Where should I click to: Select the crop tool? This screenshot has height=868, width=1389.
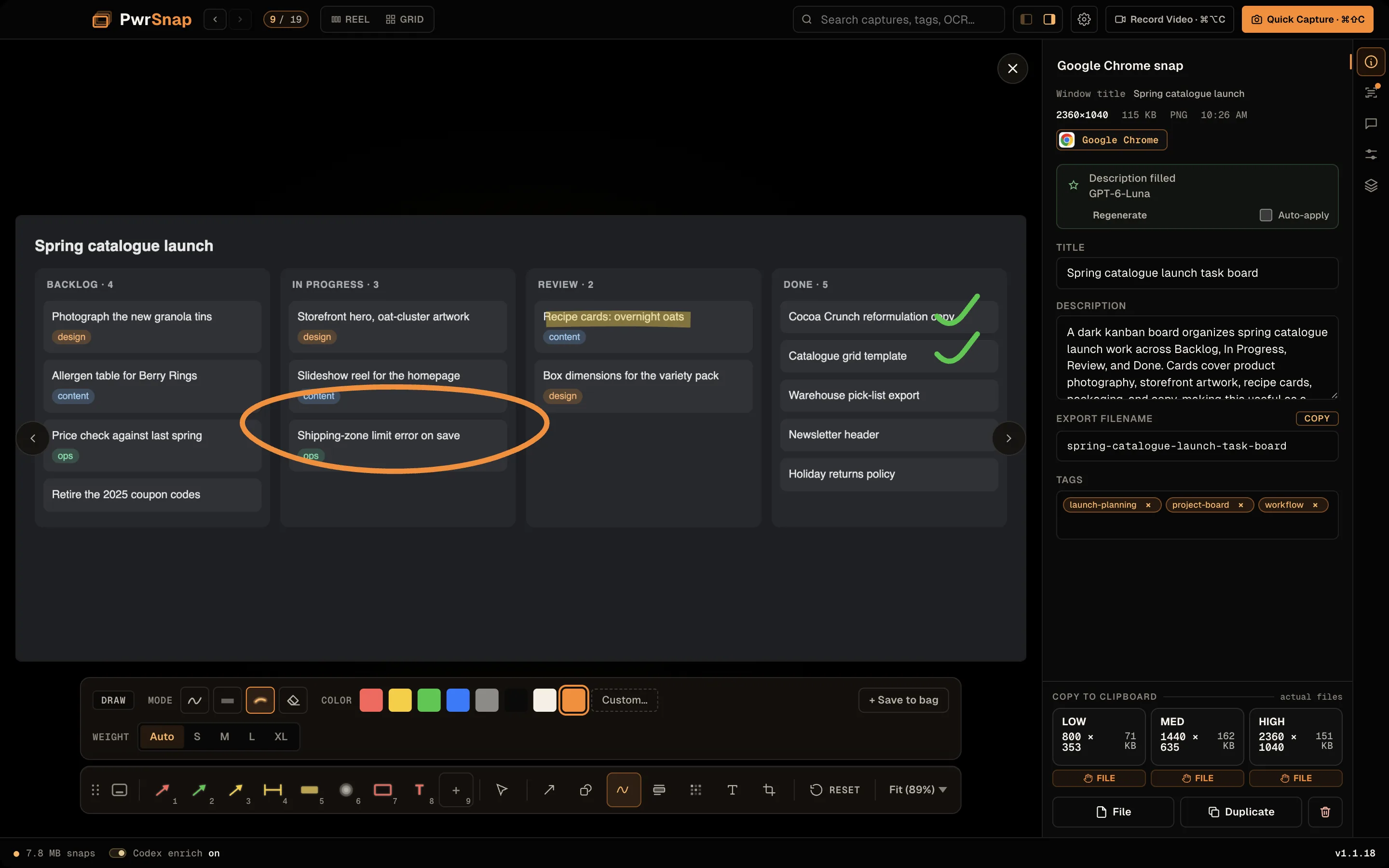tap(769, 790)
